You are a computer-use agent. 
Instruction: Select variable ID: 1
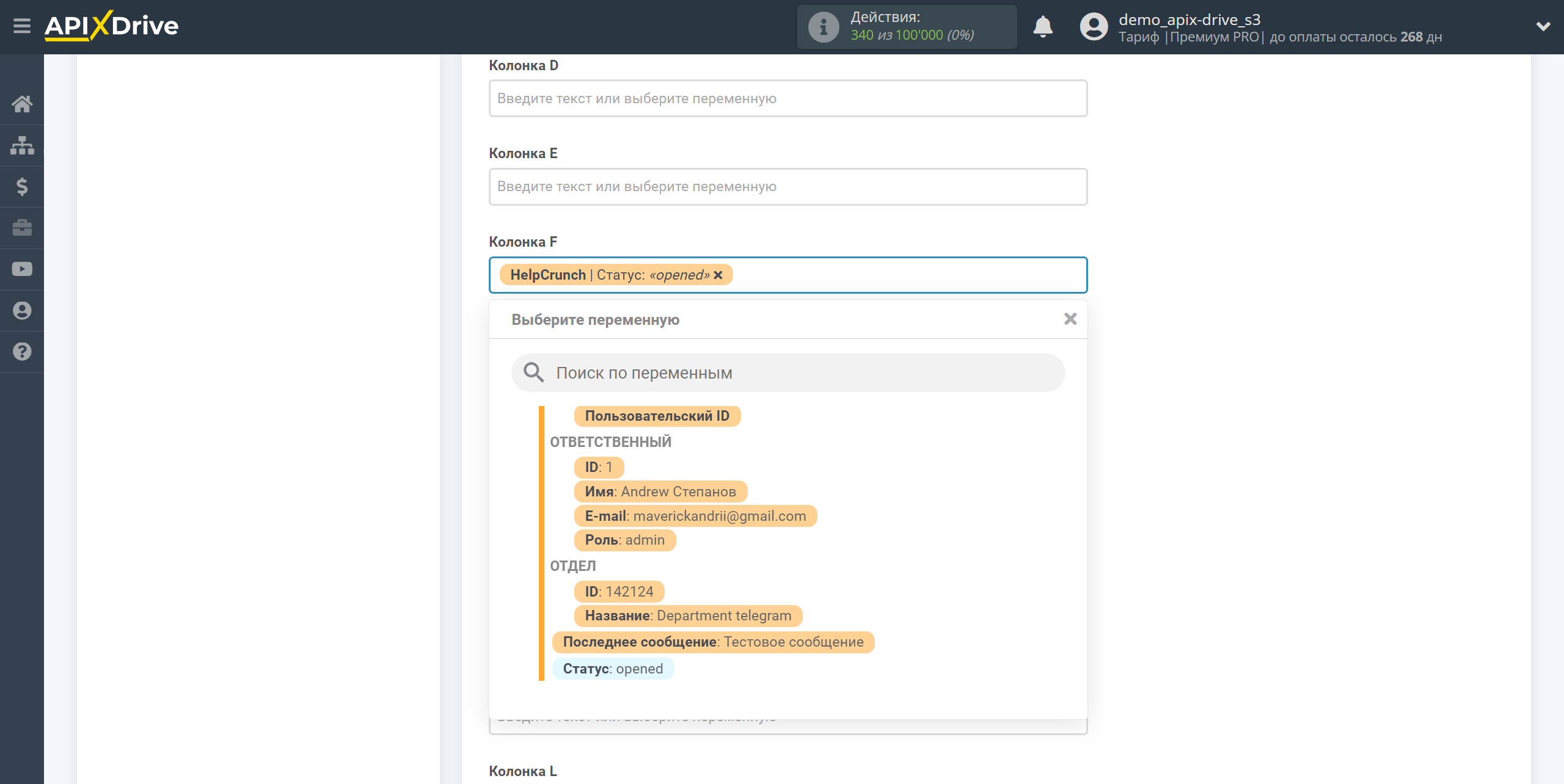(599, 468)
